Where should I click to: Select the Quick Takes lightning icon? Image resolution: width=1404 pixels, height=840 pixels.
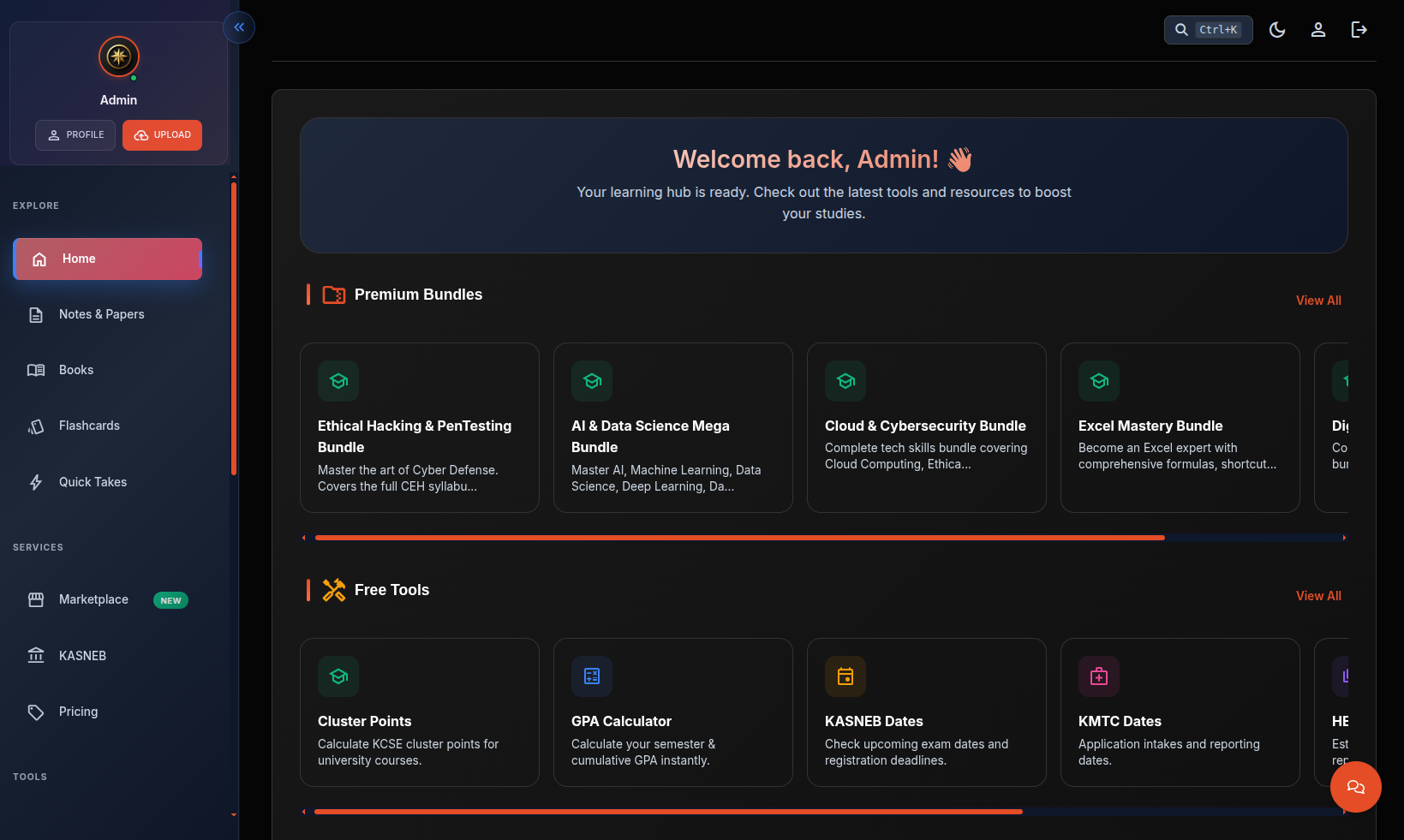[x=36, y=482]
